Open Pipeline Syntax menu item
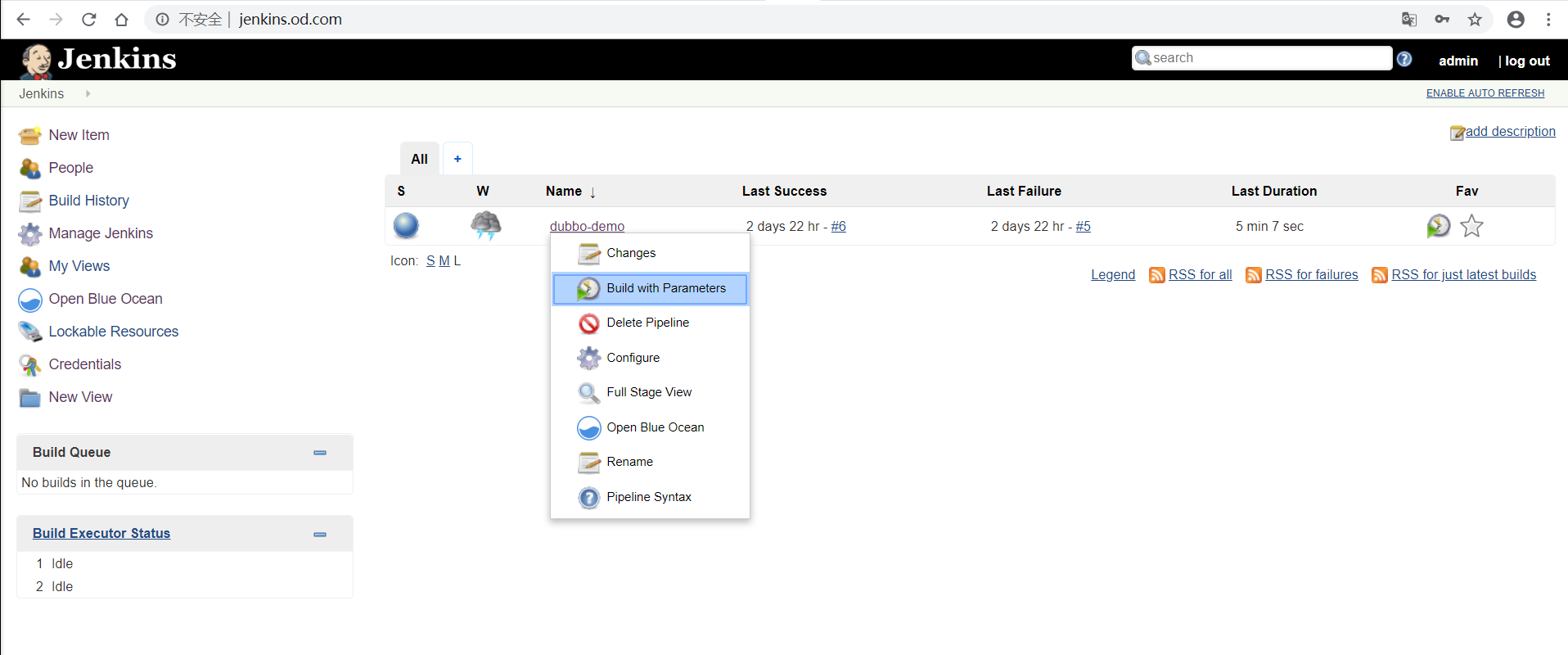1568x655 pixels. pyautogui.click(x=650, y=497)
